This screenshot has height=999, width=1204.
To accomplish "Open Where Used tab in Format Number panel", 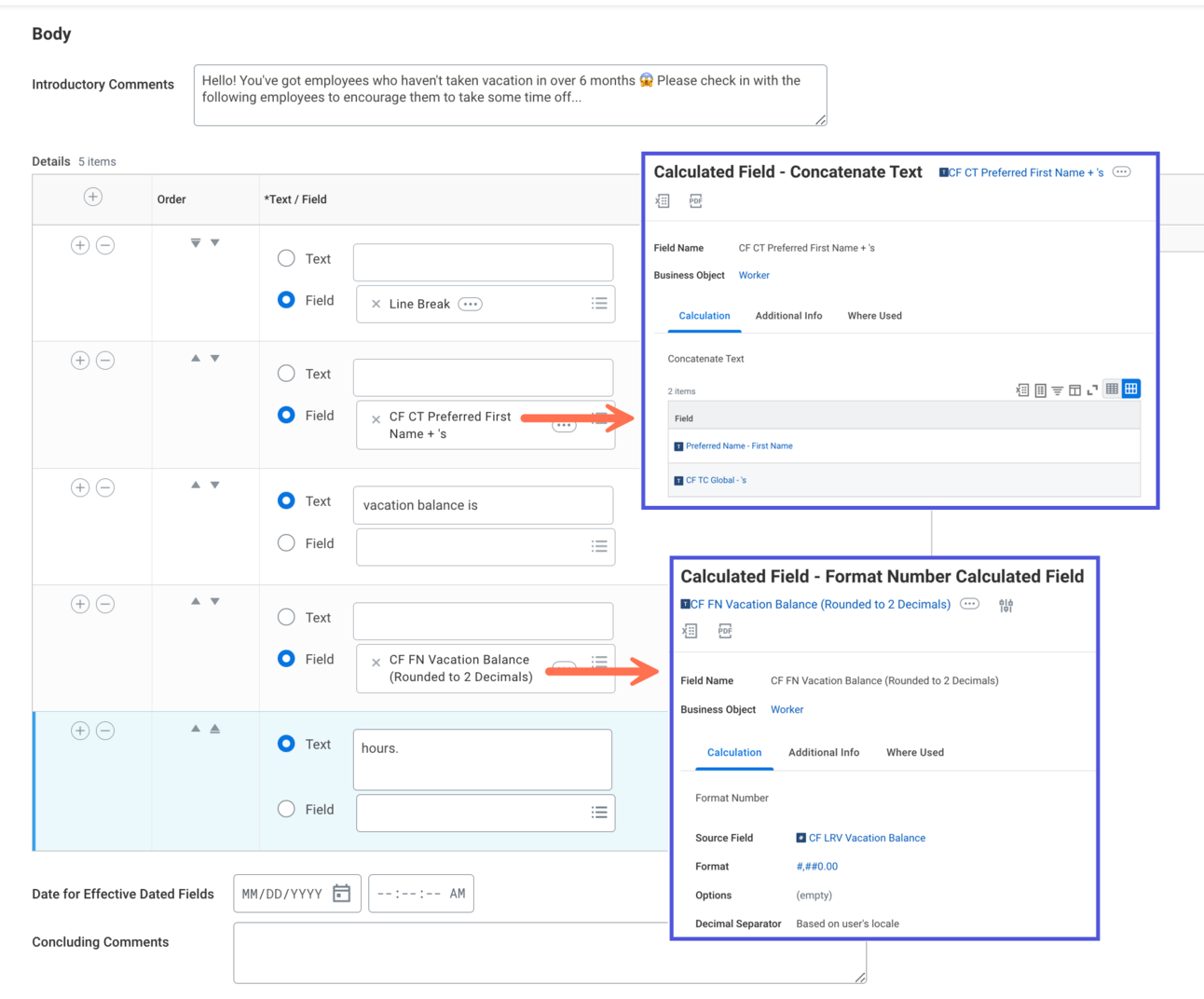I will 914,752.
